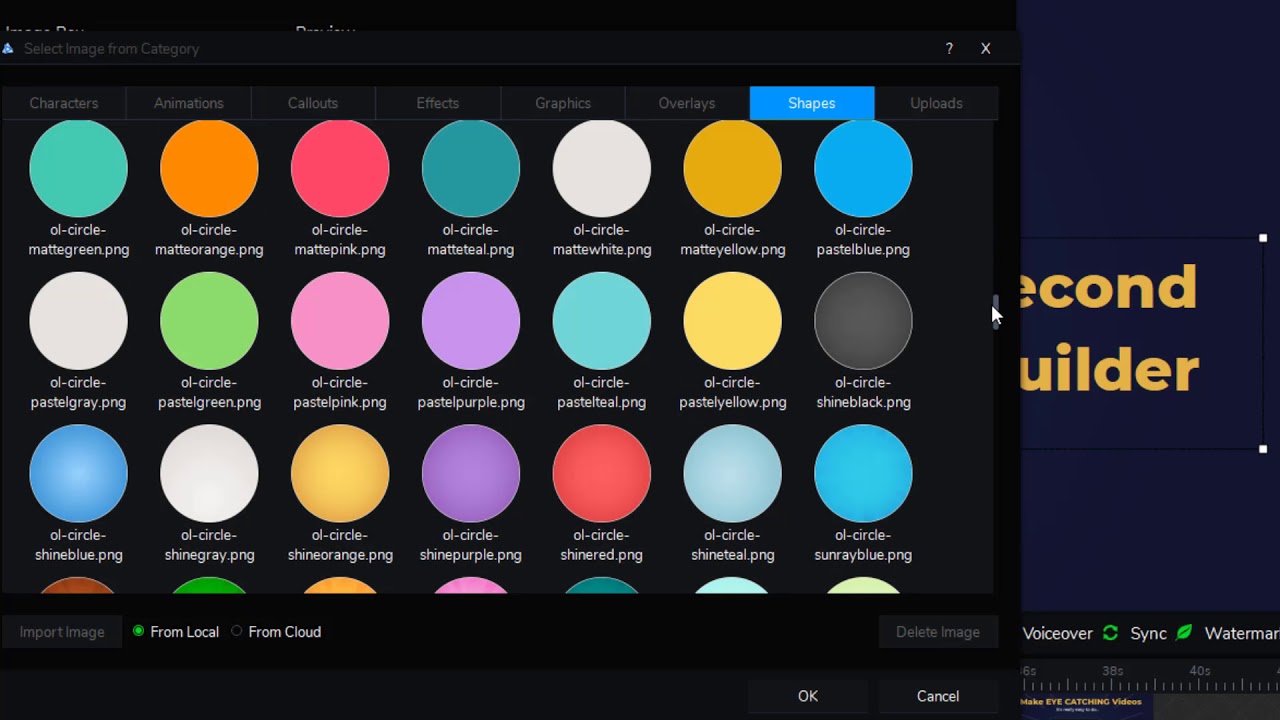
Task: Select the From Local radio option
Action: click(x=176, y=632)
